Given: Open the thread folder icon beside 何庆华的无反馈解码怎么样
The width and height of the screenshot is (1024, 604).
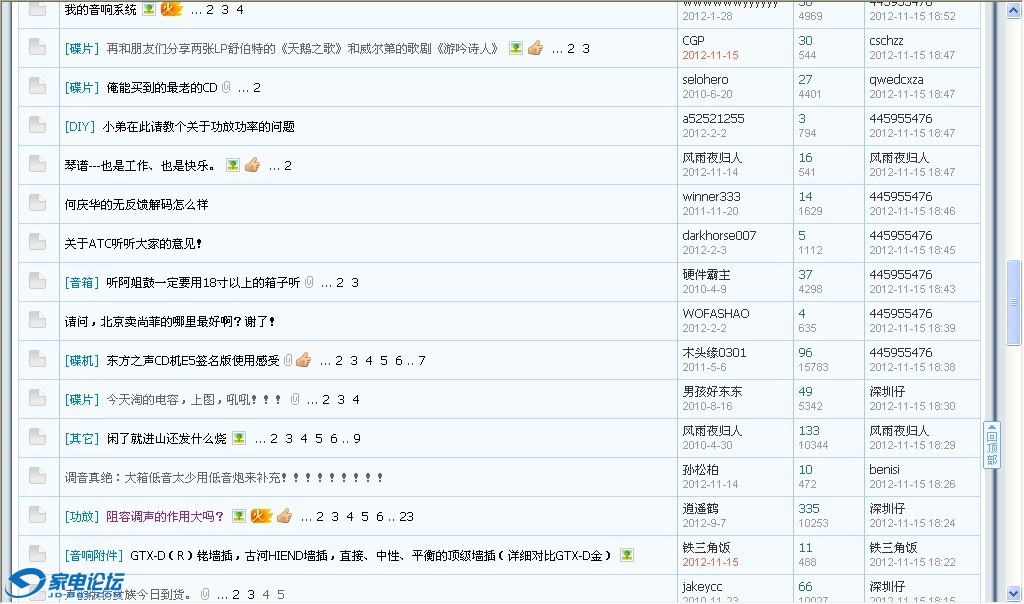Looking at the screenshot, I should pos(37,204).
